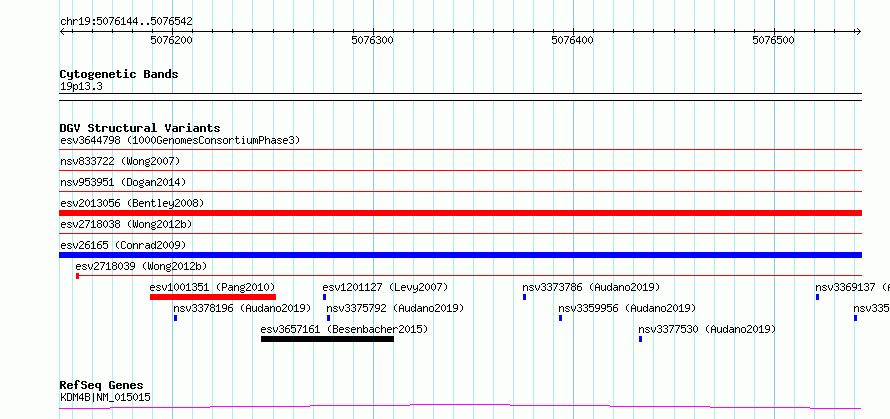Click the red esv1001351 Pang2010 bar
Viewport: 890px width, 419px height.
point(213,297)
